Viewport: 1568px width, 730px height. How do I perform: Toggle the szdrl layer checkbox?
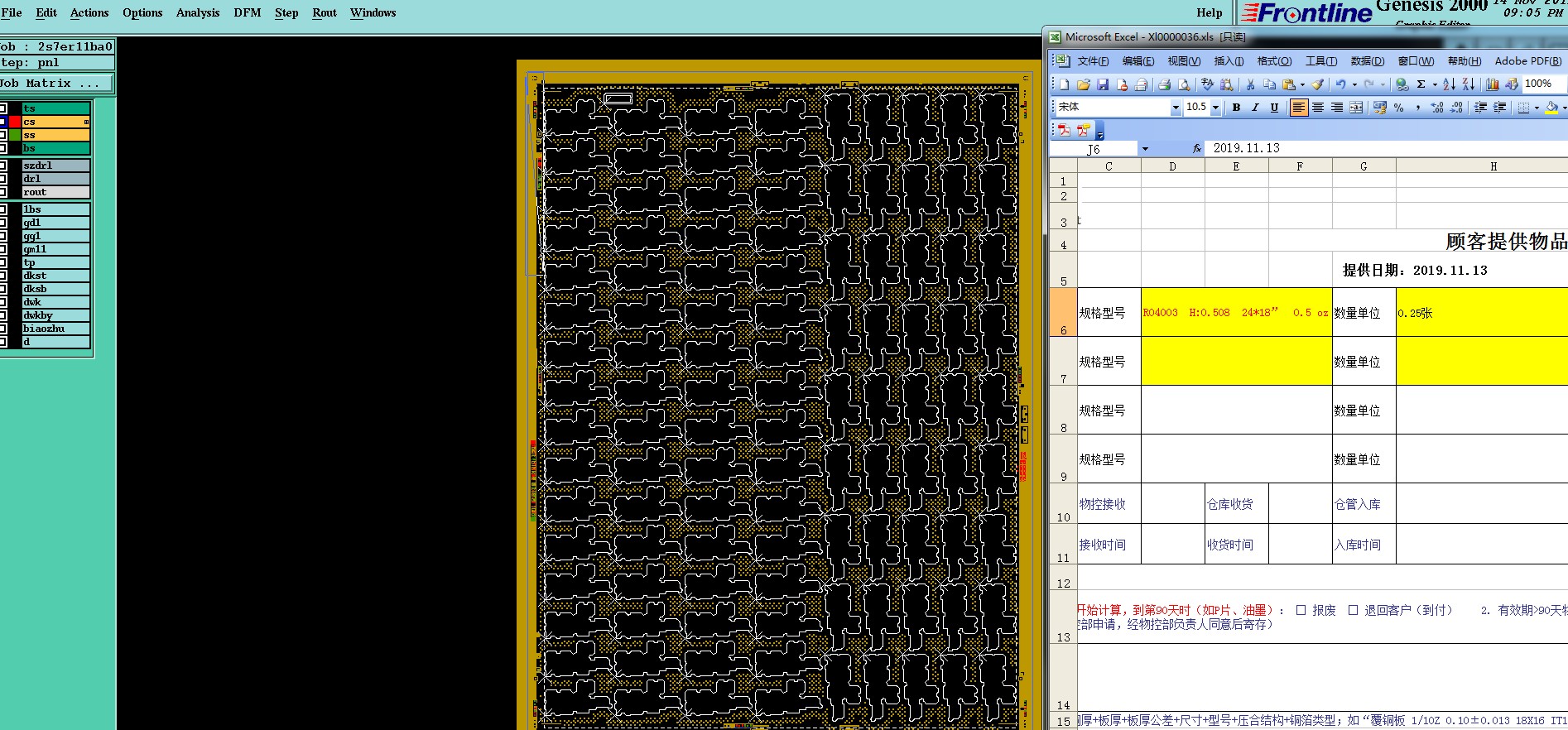coord(3,166)
